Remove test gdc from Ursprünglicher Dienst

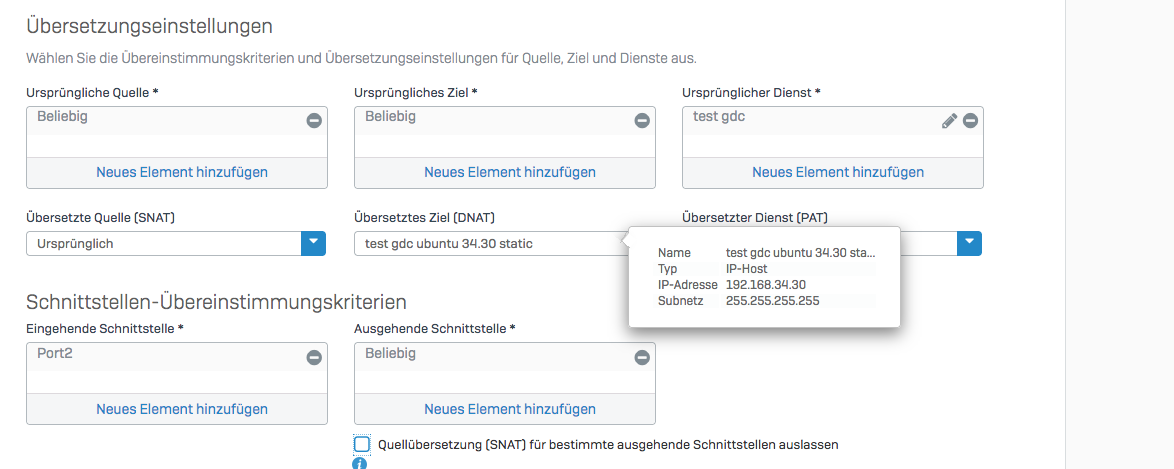pyautogui.click(x=970, y=121)
